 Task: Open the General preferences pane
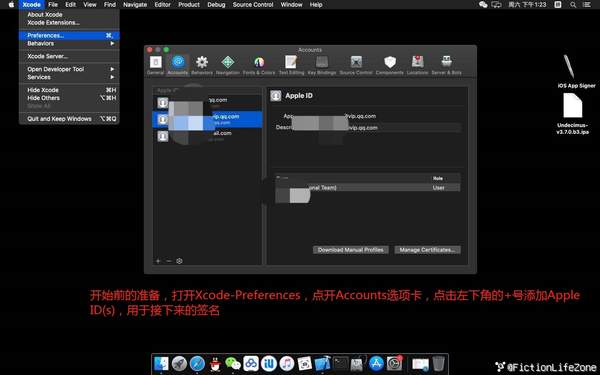coord(155,65)
